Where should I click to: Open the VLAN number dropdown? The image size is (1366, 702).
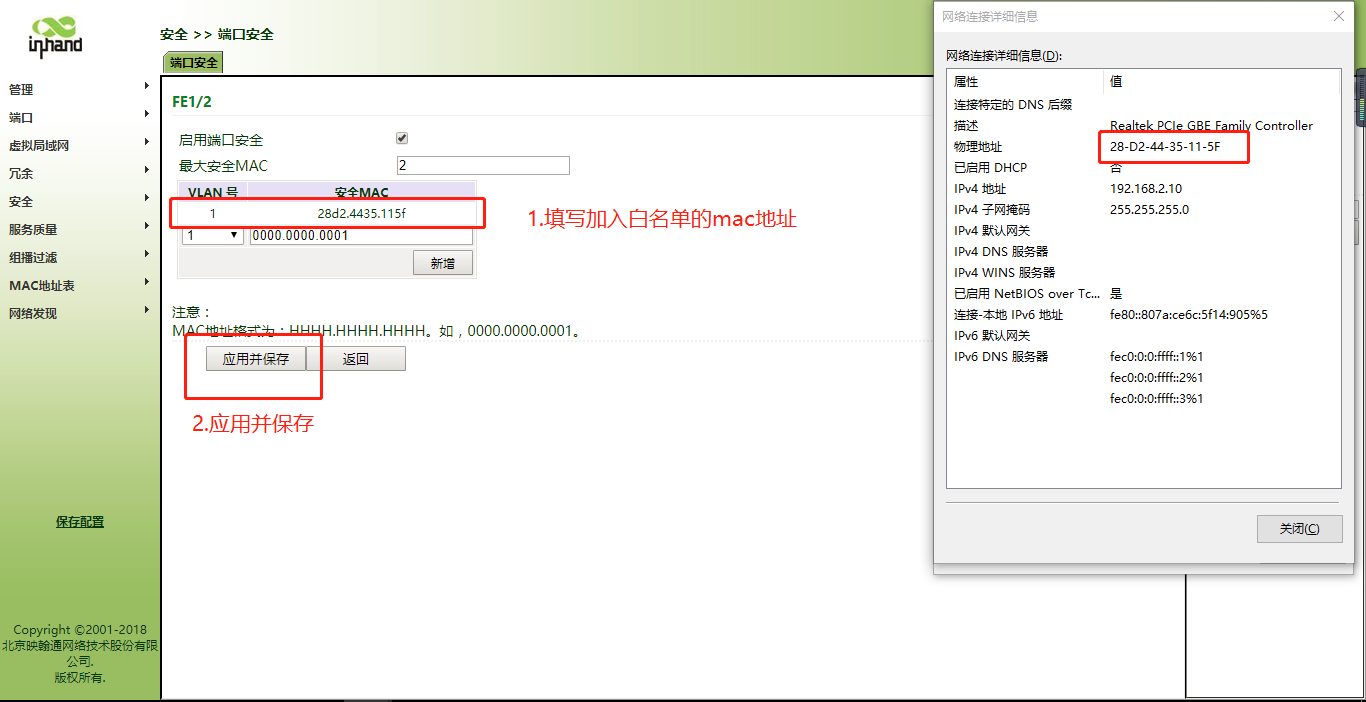[x=213, y=235]
